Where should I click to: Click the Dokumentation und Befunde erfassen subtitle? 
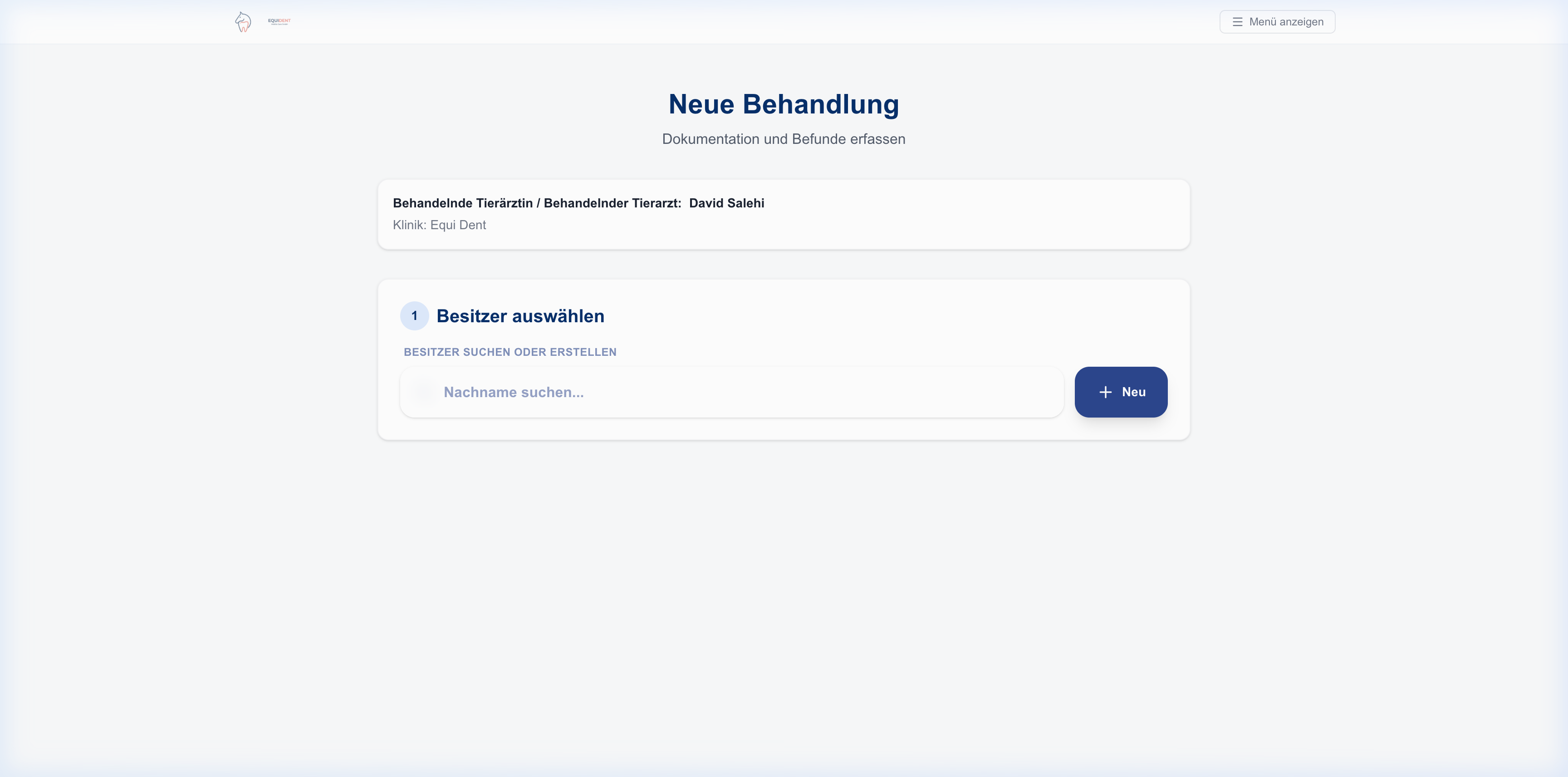[784, 139]
